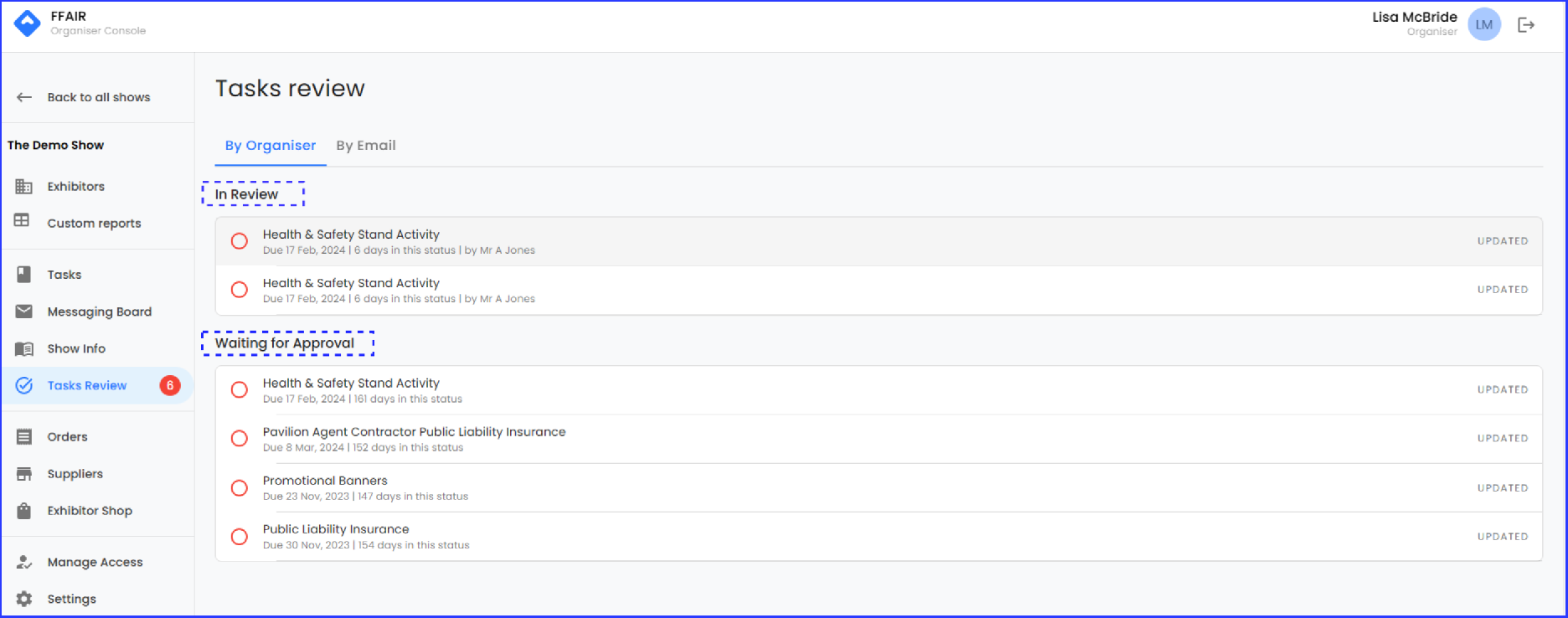The image size is (1568, 618).
Task: Open Manage Access via its person icon
Action: pyautogui.click(x=24, y=563)
